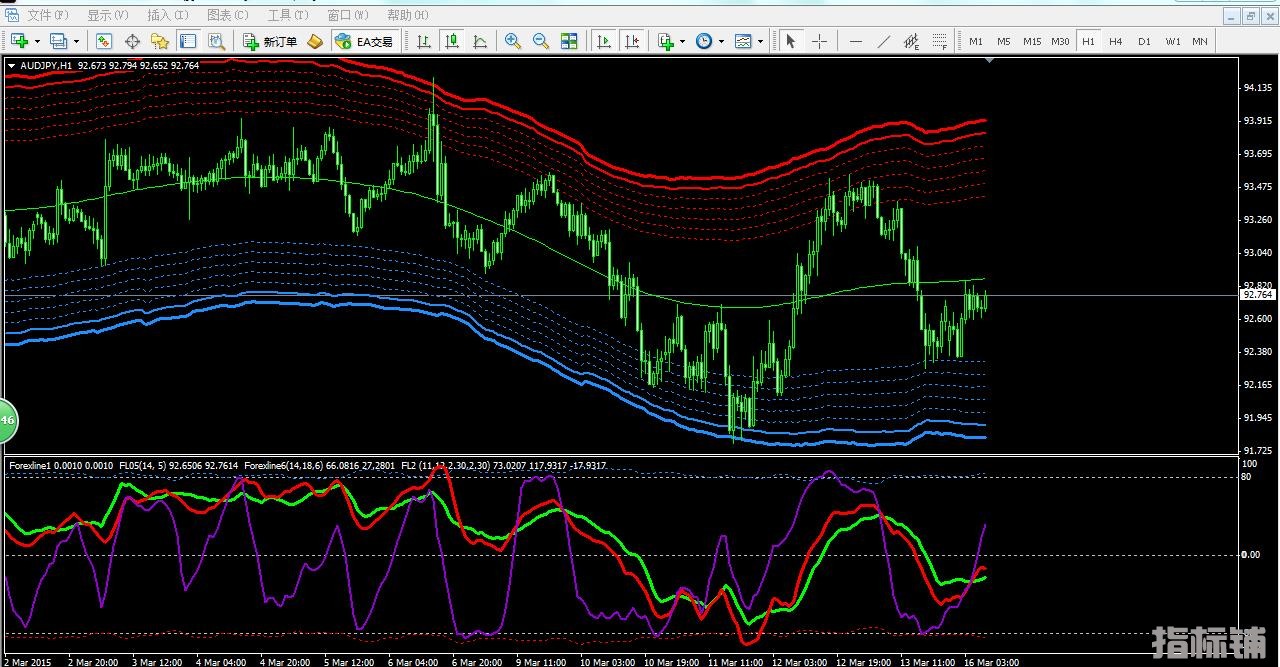This screenshot has width=1280, height=667.
Task: Open the periods clock icon
Action: (704, 41)
